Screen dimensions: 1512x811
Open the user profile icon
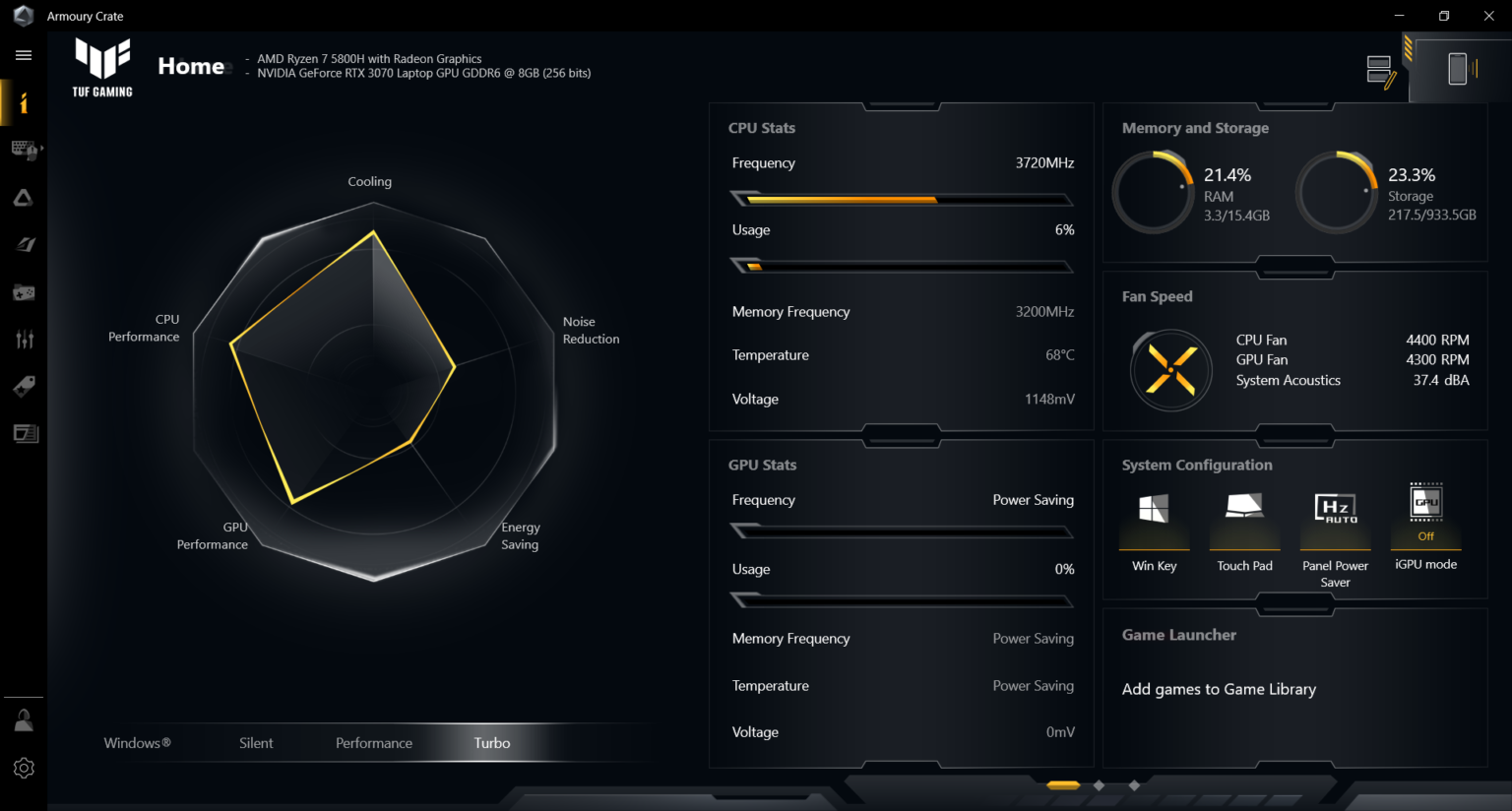[24, 718]
